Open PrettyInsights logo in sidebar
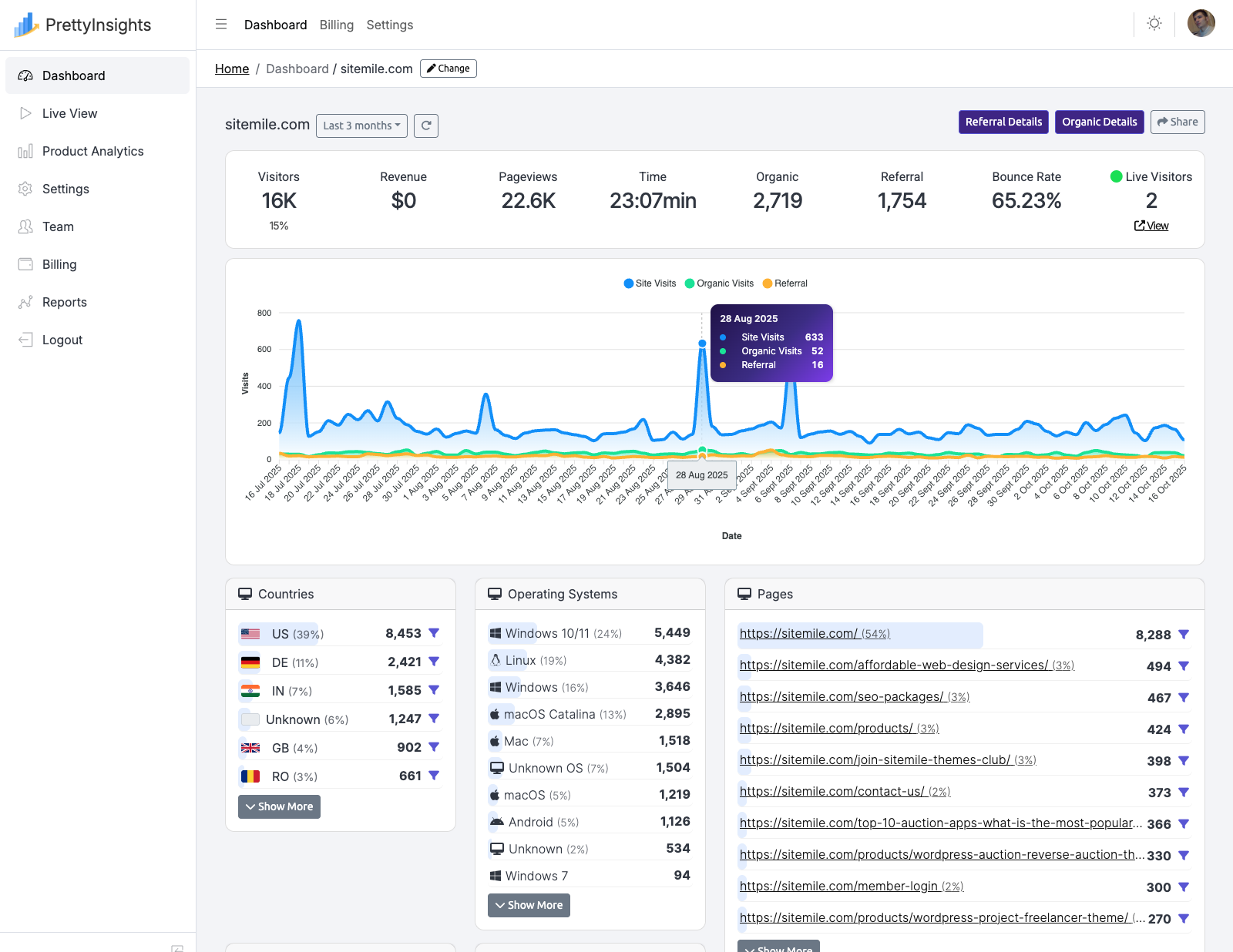1233x952 pixels. (83, 25)
